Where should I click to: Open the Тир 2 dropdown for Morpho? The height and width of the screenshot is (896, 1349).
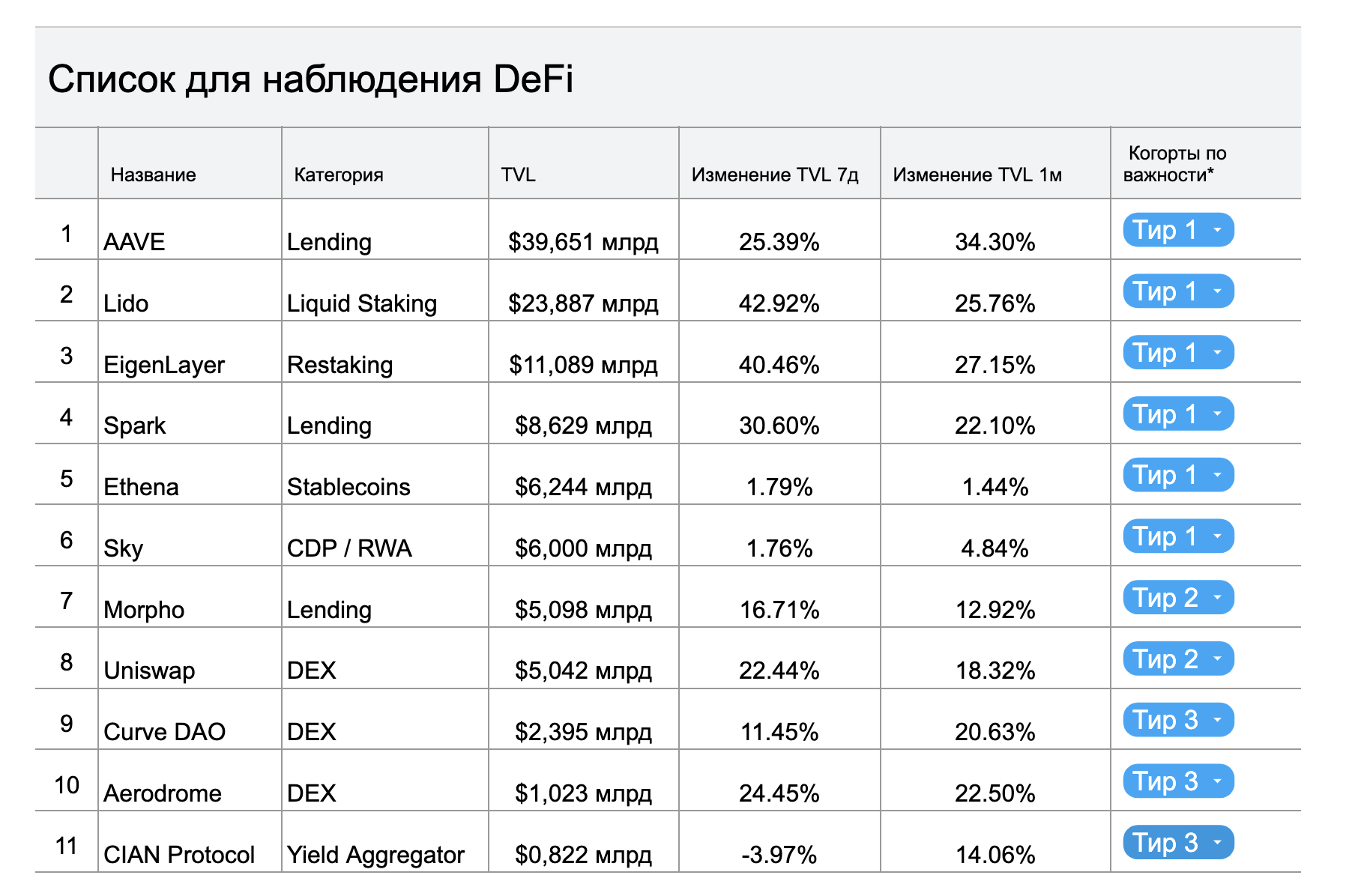pyautogui.click(x=1177, y=598)
